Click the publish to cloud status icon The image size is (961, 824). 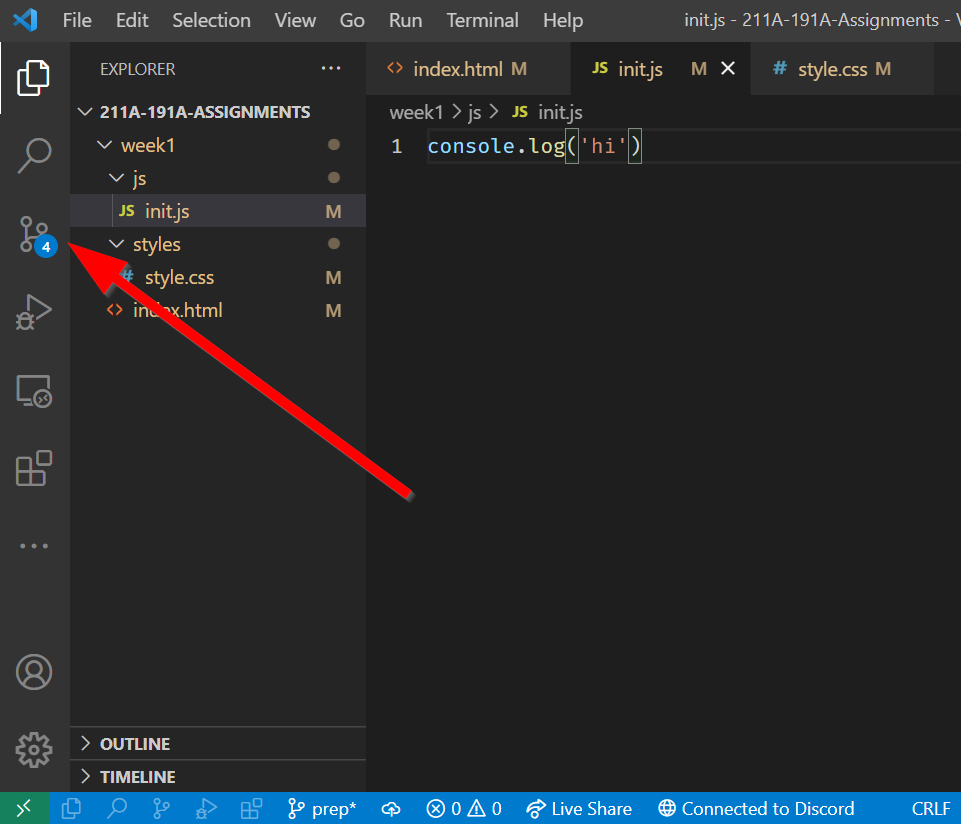[x=391, y=808]
